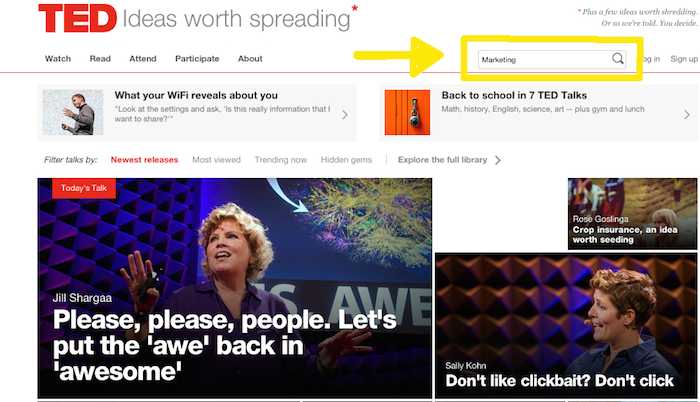
Task: Open the orange locker thumbnail
Action: (x=407, y=113)
